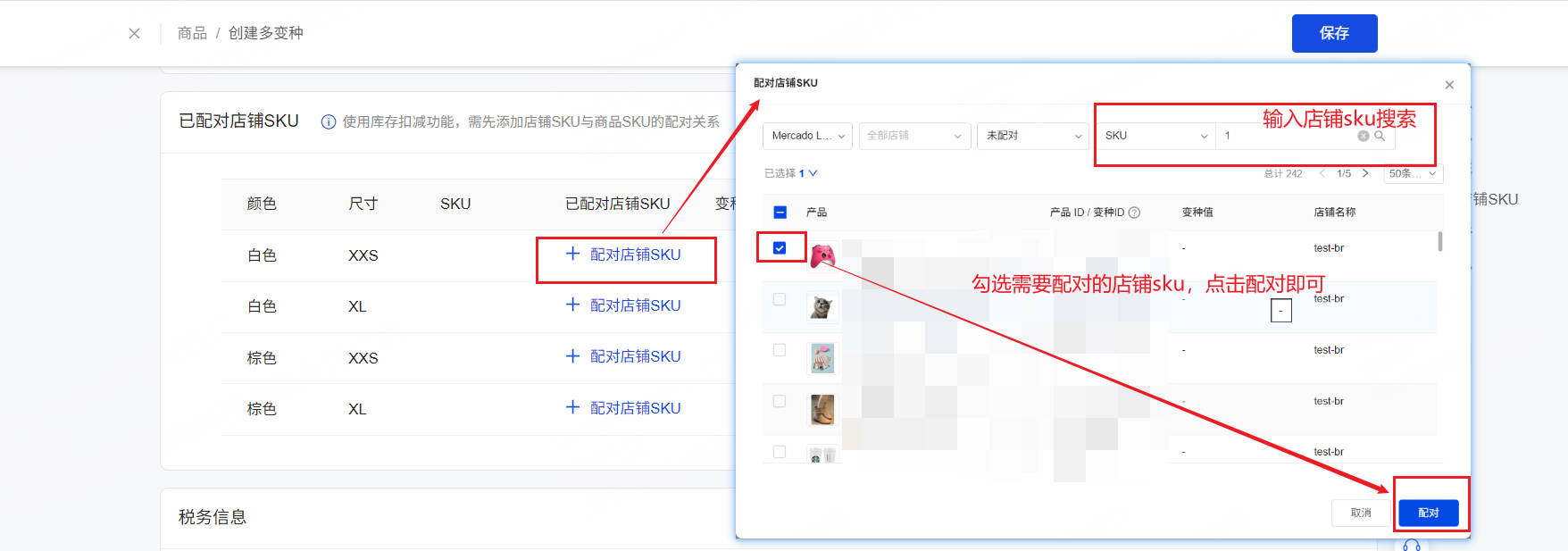
Task: Open the 50条 page-size dropdown
Action: tap(1414, 173)
